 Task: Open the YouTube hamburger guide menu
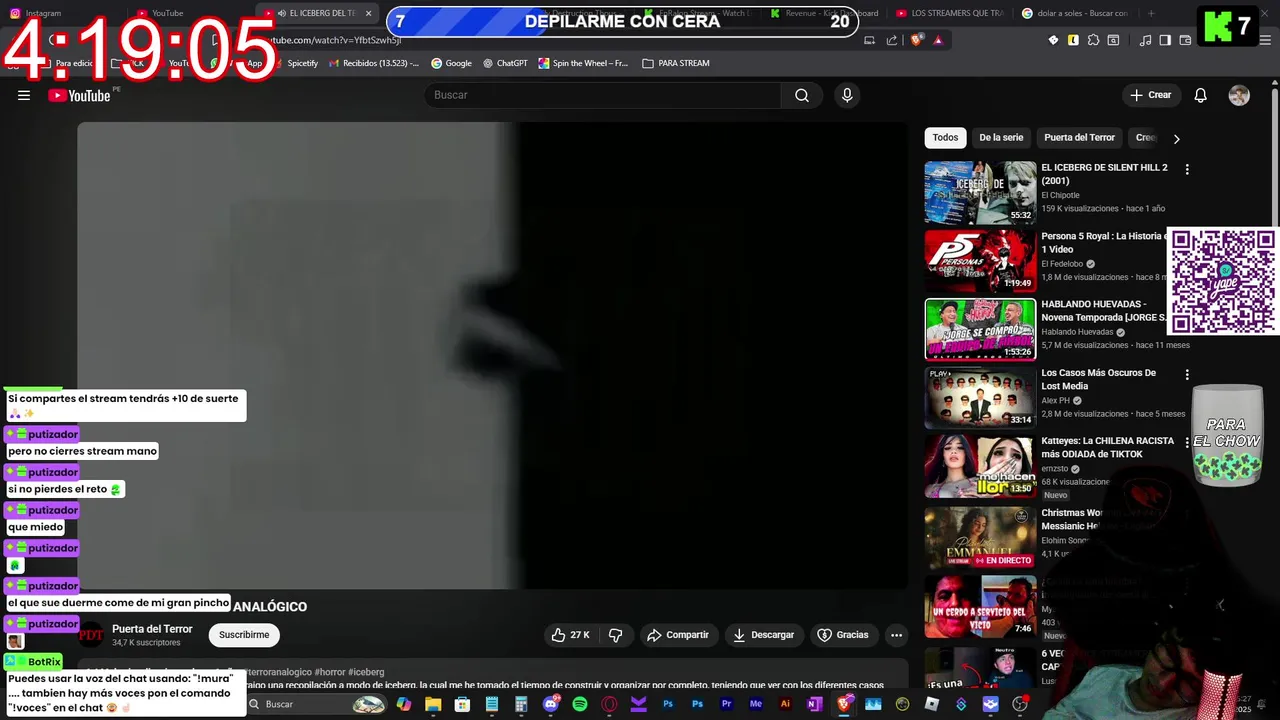click(x=24, y=95)
